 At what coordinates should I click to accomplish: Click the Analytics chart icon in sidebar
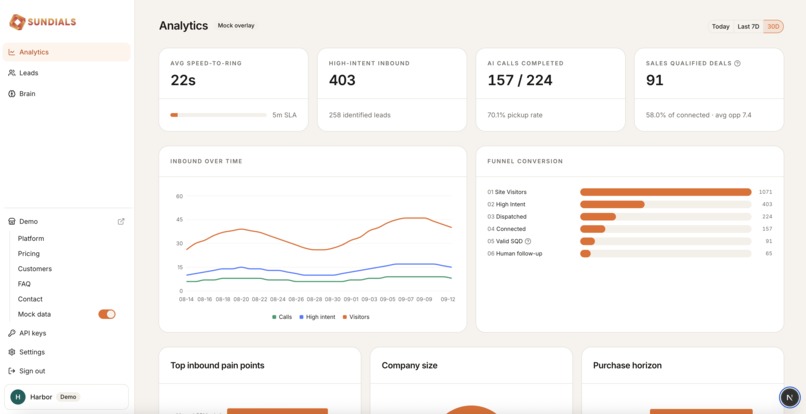point(12,52)
